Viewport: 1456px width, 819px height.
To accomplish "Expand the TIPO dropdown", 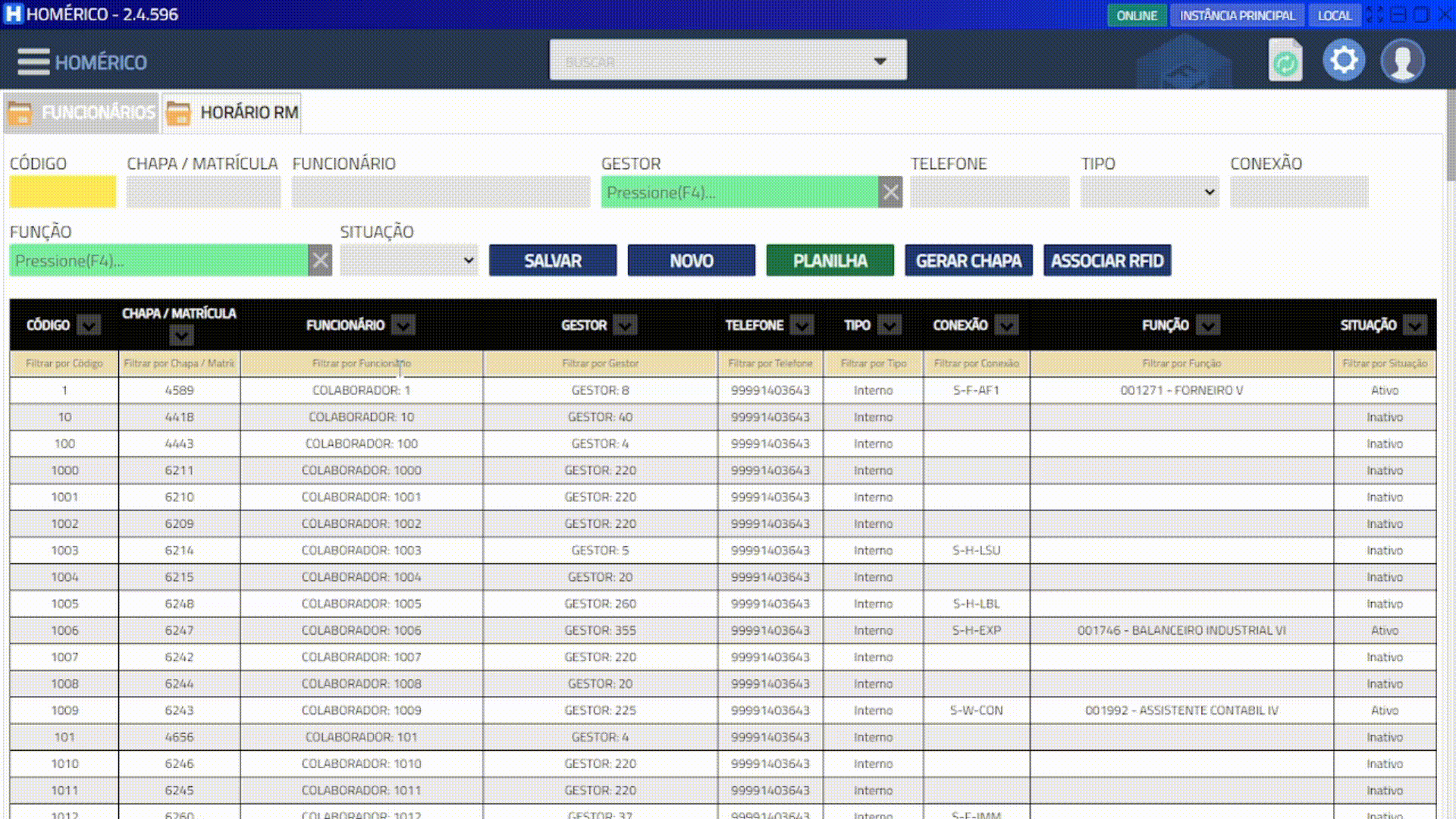I will [1209, 193].
